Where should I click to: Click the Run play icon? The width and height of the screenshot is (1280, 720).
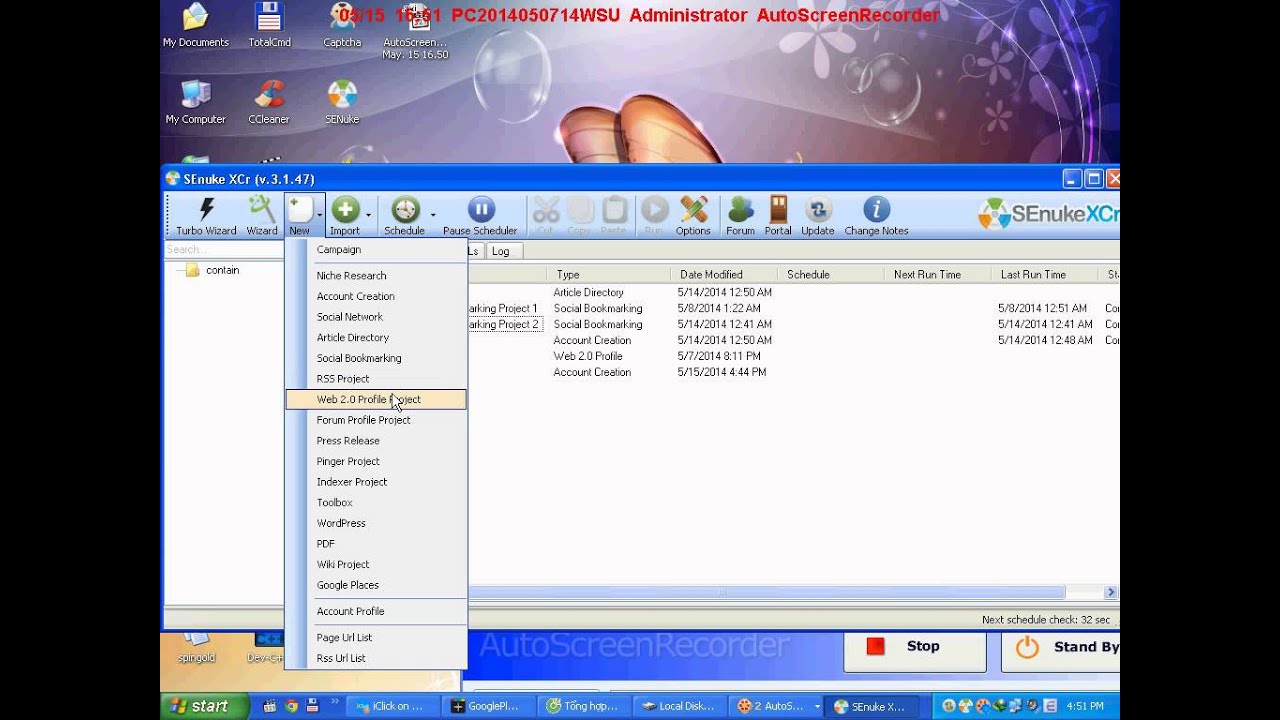coord(654,215)
